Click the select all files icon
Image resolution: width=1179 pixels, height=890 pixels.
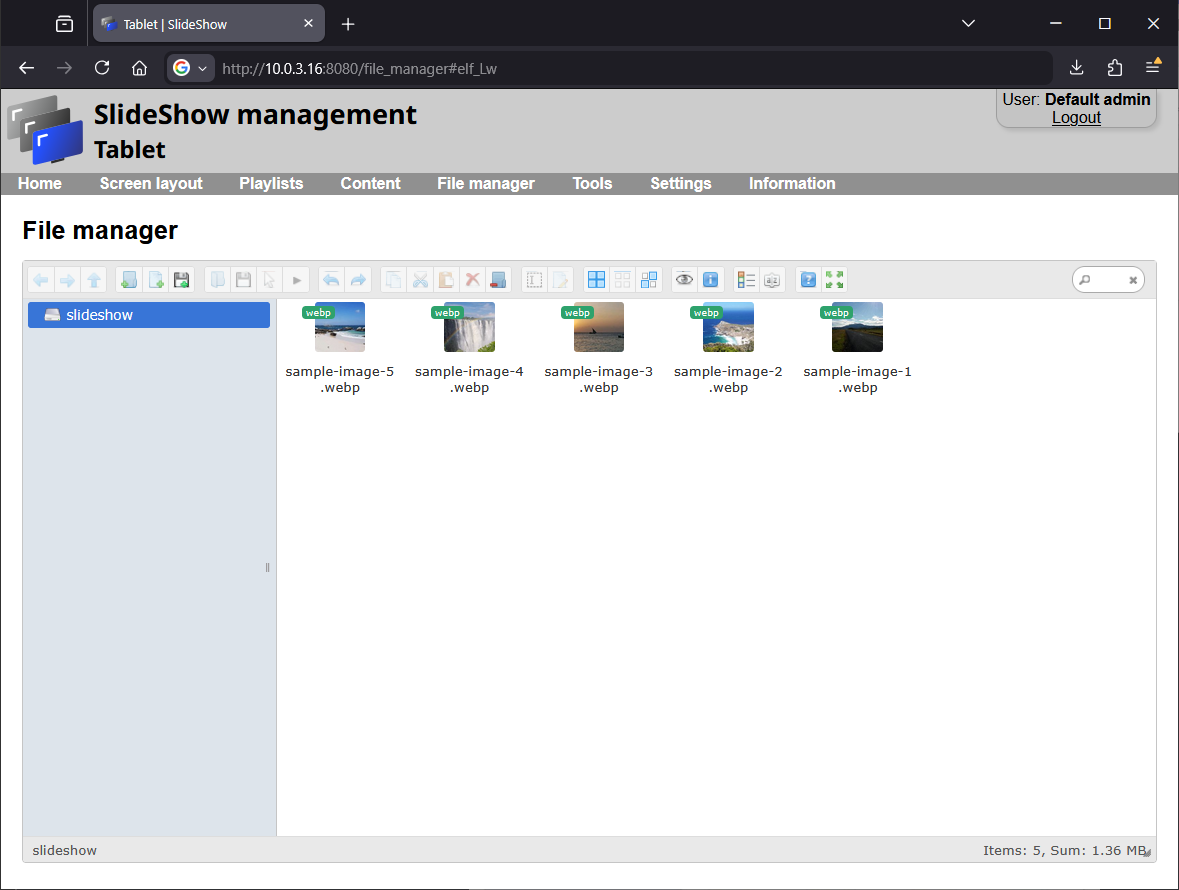pos(596,280)
